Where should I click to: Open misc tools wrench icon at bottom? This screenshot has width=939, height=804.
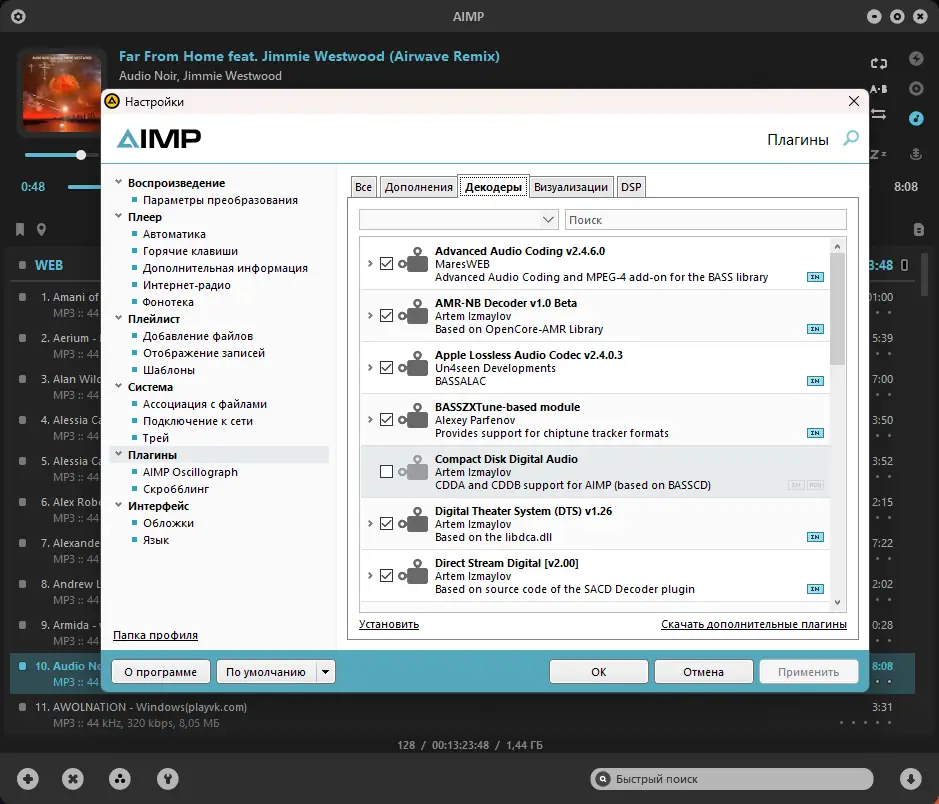pyautogui.click(x=168, y=779)
